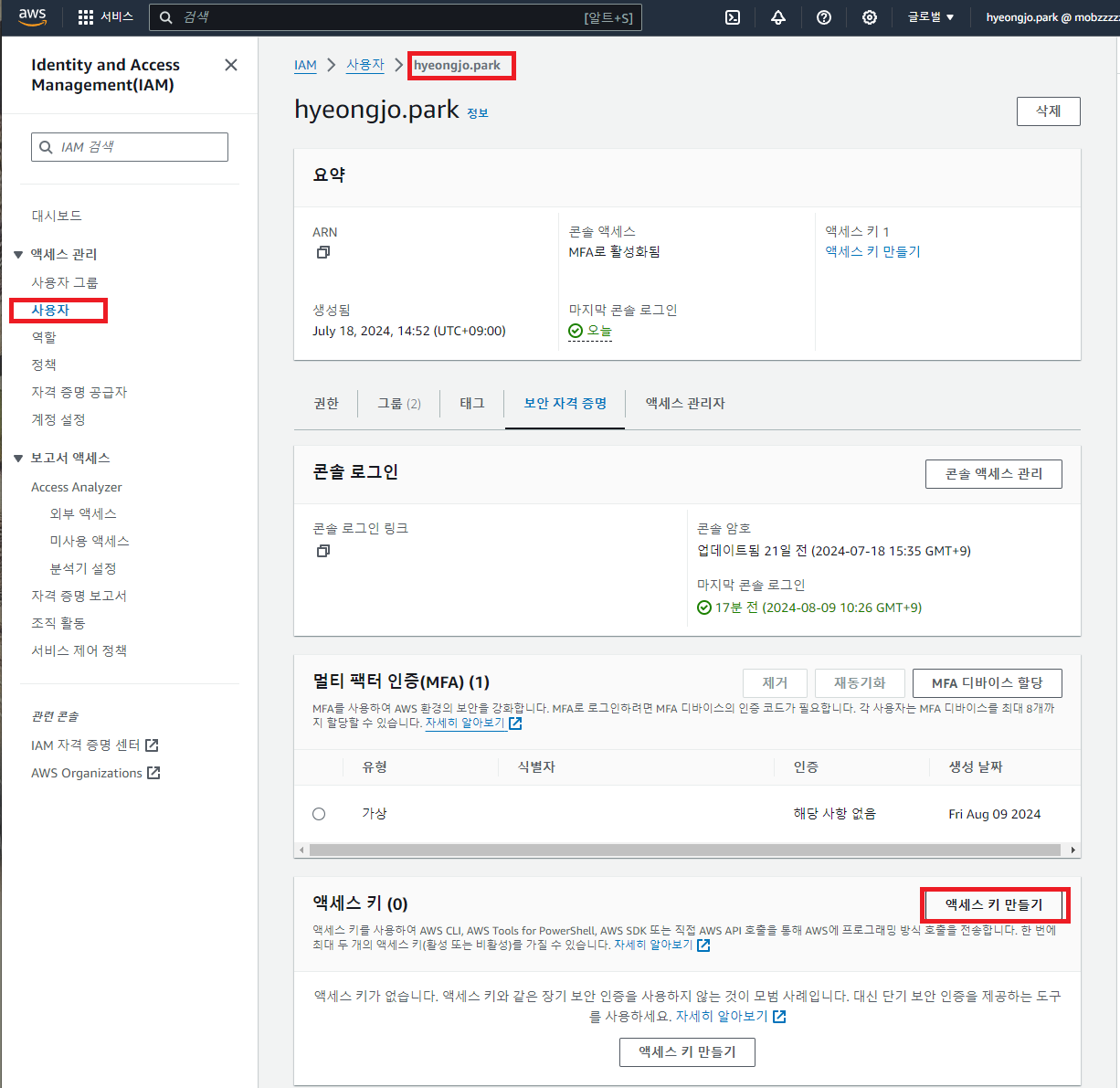
Task: Open 자격 증명 보고서 in the sidebar
Action: point(79,596)
